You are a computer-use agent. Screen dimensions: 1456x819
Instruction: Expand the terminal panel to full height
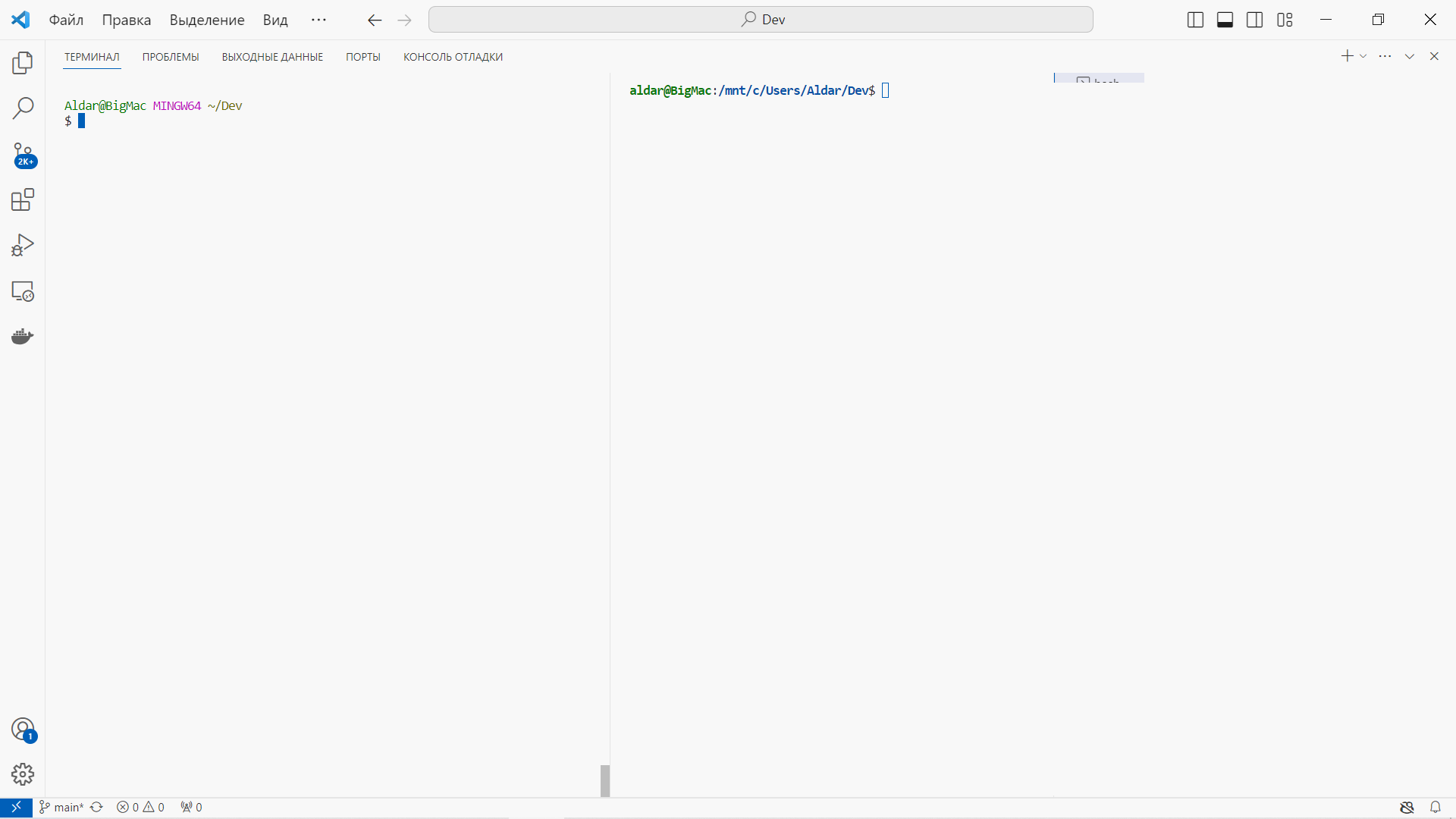1410,55
